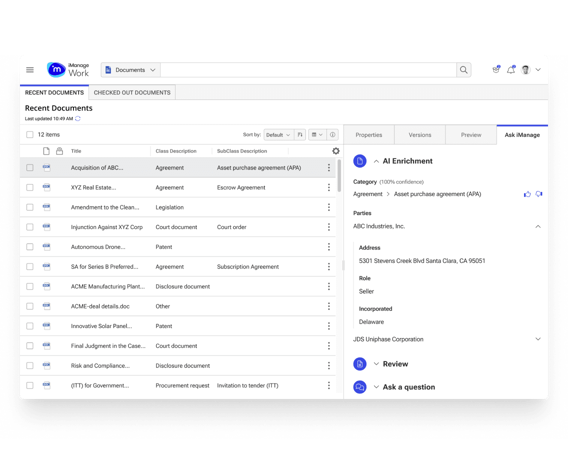
Task: Check the Injunction Against XYZ Corp checkbox
Action: pos(30,227)
